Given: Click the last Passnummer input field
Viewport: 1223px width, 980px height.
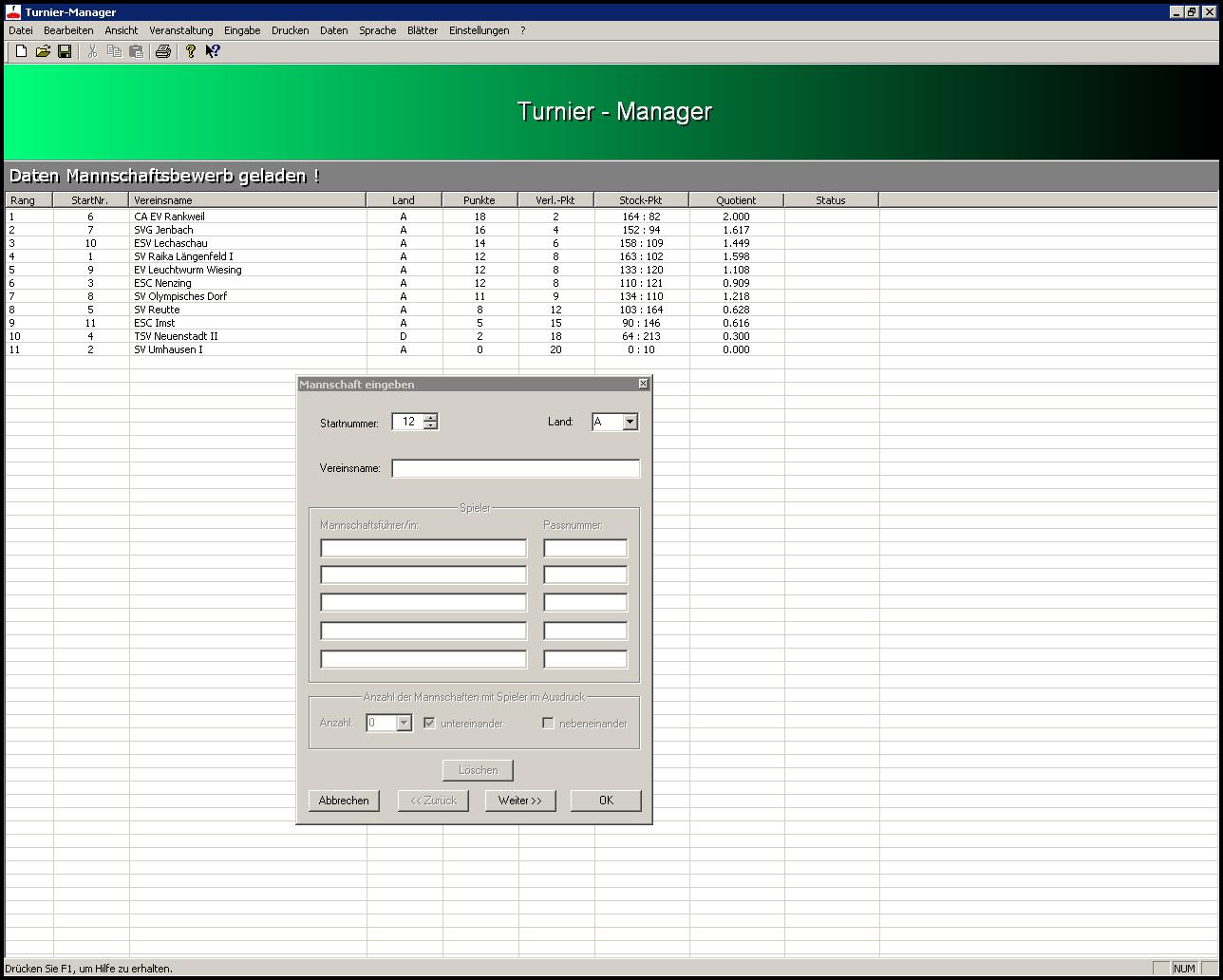Looking at the screenshot, I should [585, 659].
